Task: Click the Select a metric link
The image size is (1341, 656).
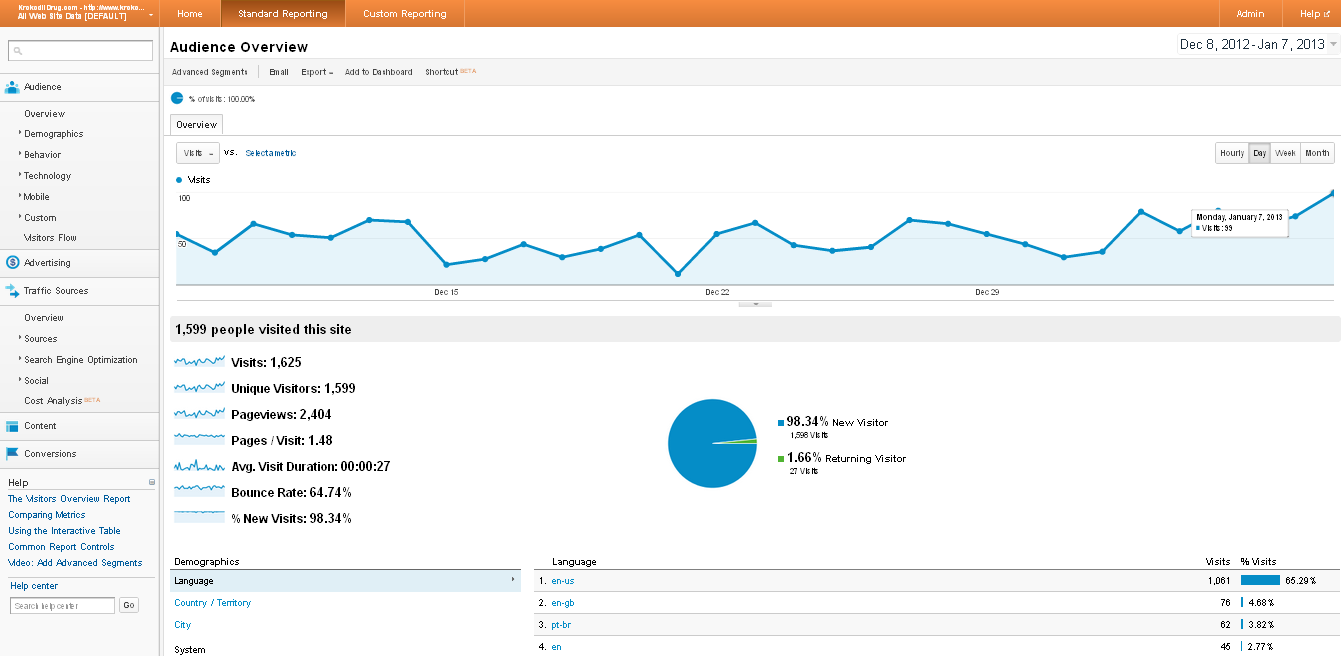Action: (271, 153)
